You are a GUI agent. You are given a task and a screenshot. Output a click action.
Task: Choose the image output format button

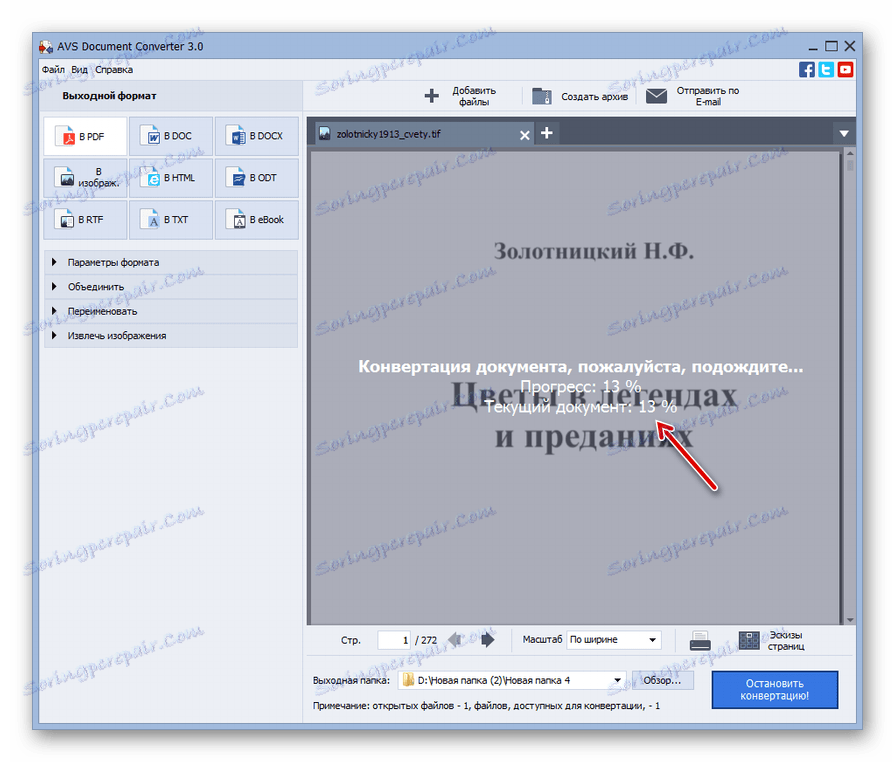coord(85,178)
